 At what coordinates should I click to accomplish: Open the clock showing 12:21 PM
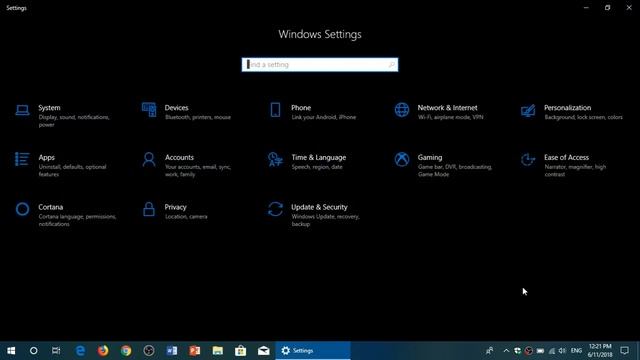pos(600,351)
